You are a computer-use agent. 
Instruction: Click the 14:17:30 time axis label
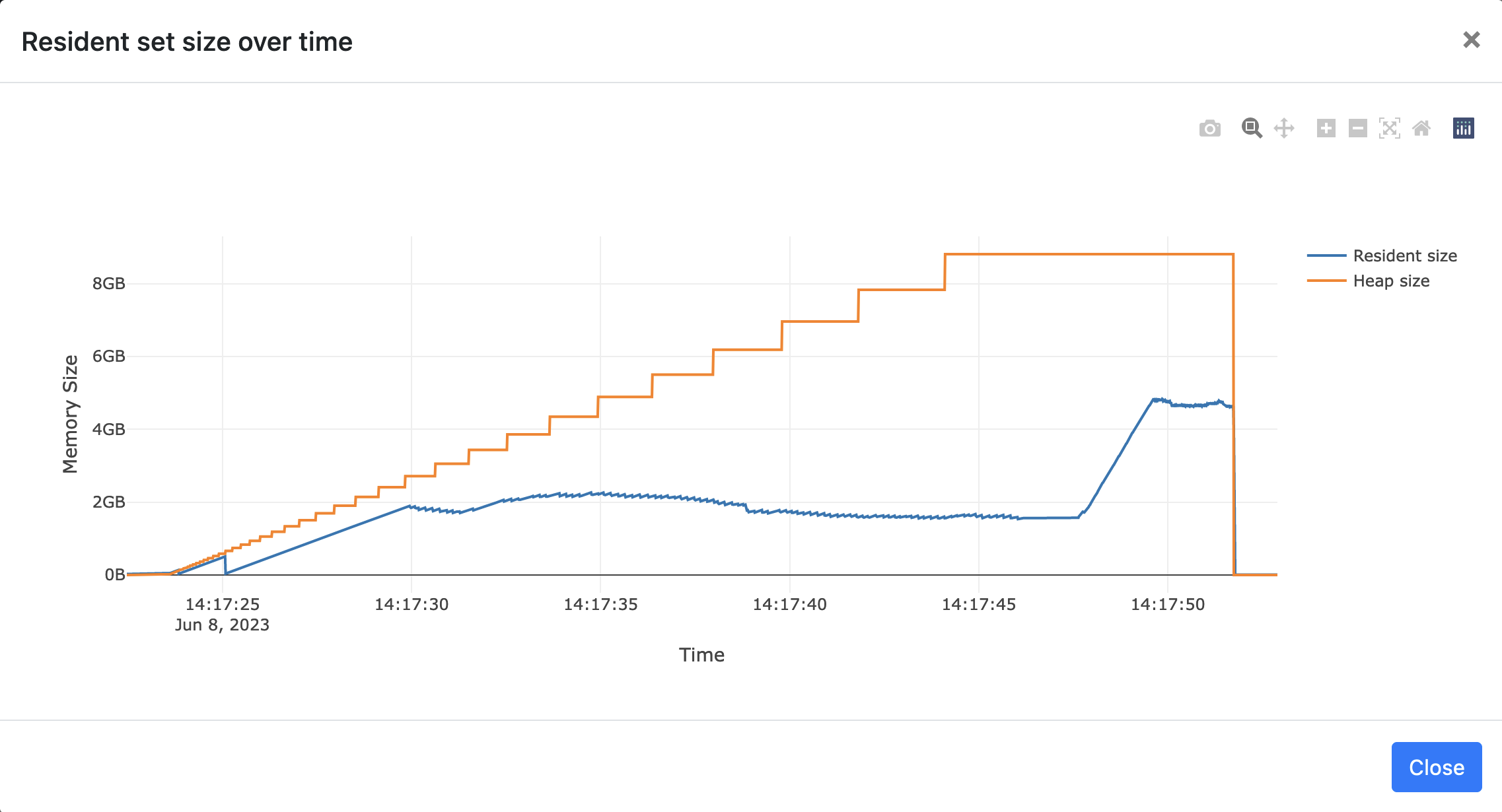(411, 604)
